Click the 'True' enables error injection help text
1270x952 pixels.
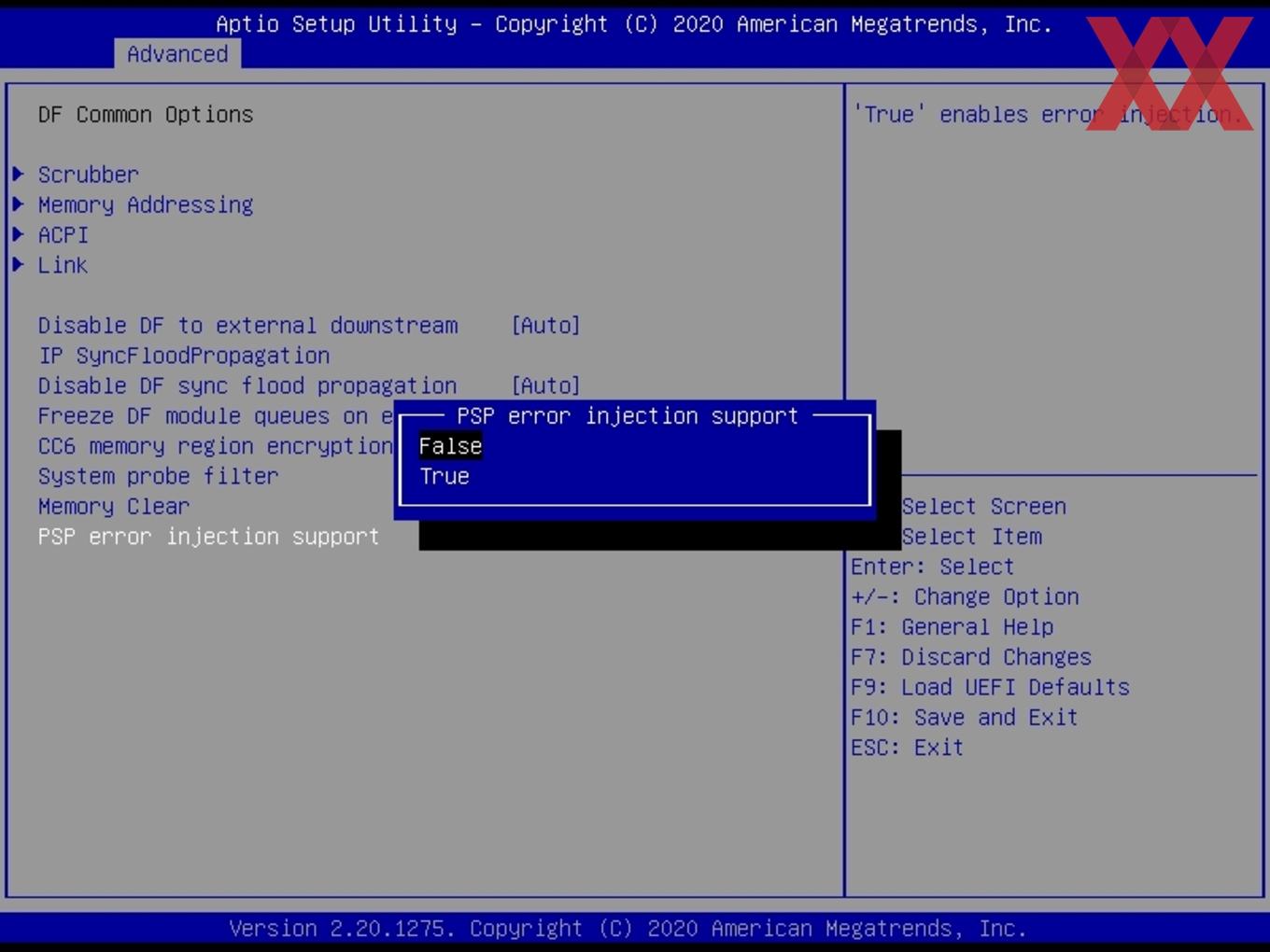tap(1048, 115)
